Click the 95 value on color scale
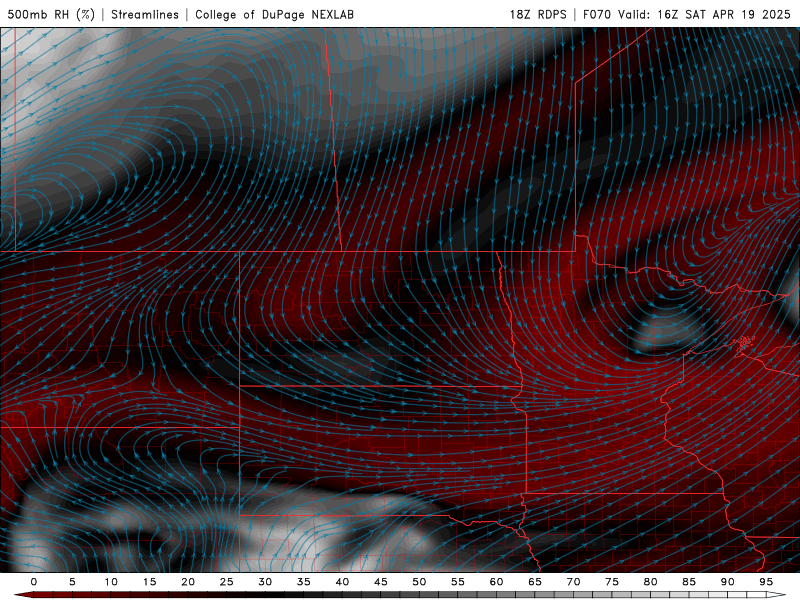 point(766,582)
